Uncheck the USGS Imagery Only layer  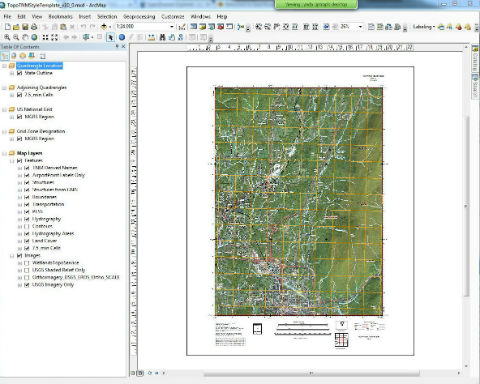(27, 285)
